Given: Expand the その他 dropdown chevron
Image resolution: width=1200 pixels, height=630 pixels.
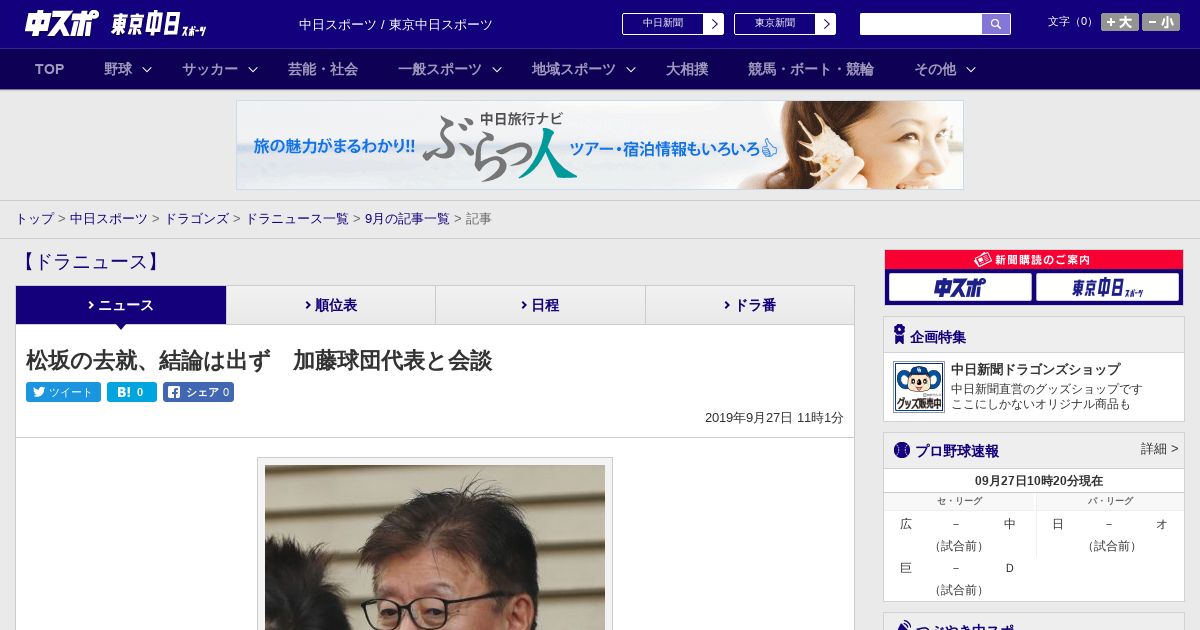Looking at the screenshot, I should 971,69.
